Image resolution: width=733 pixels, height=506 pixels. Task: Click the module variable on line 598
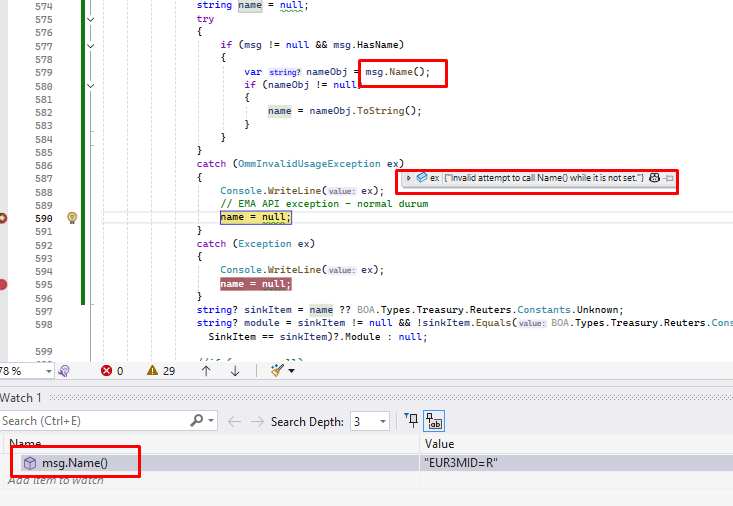coord(262,323)
